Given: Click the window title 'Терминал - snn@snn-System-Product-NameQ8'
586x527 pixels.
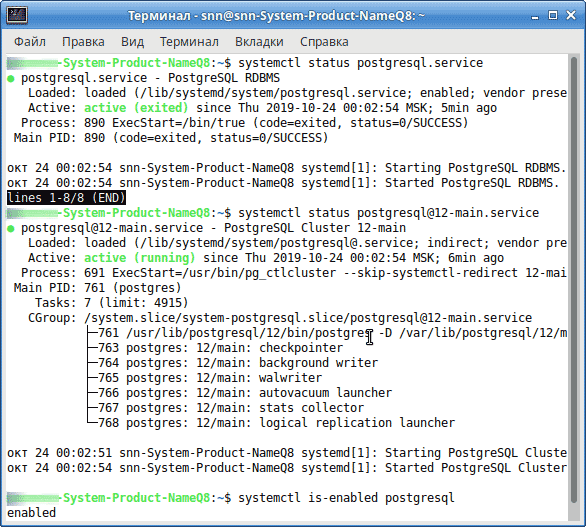Looking at the screenshot, I should click(277, 16).
